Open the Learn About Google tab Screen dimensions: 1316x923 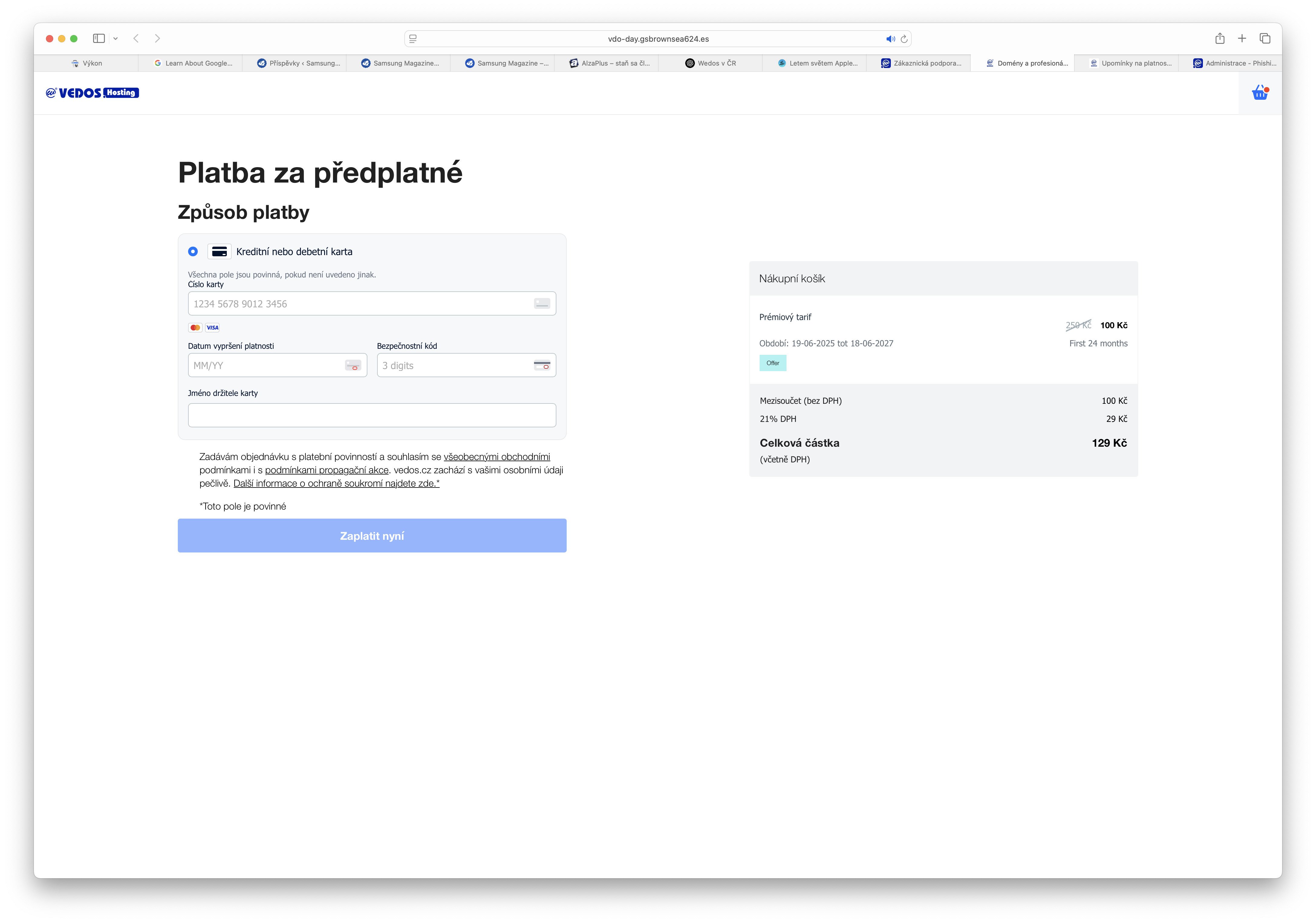point(193,63)
